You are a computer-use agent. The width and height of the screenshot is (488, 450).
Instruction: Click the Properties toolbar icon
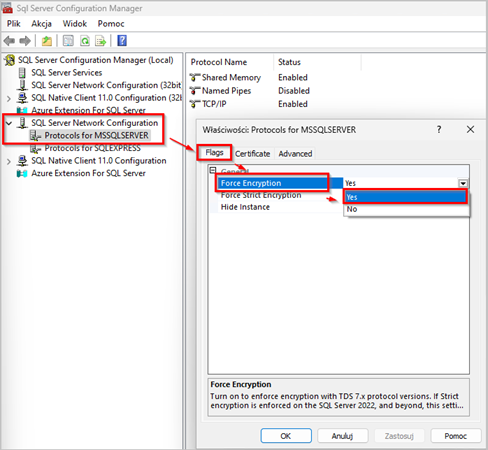pos(68,41)
